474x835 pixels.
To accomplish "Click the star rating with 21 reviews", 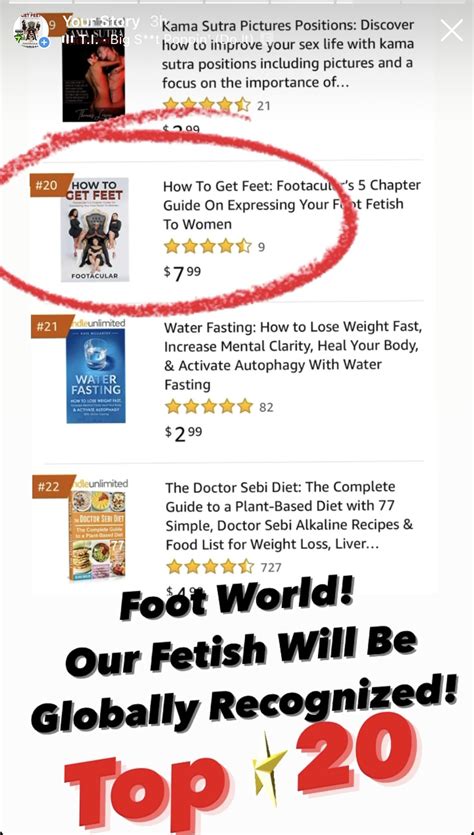I will click(x=217, y=105).
